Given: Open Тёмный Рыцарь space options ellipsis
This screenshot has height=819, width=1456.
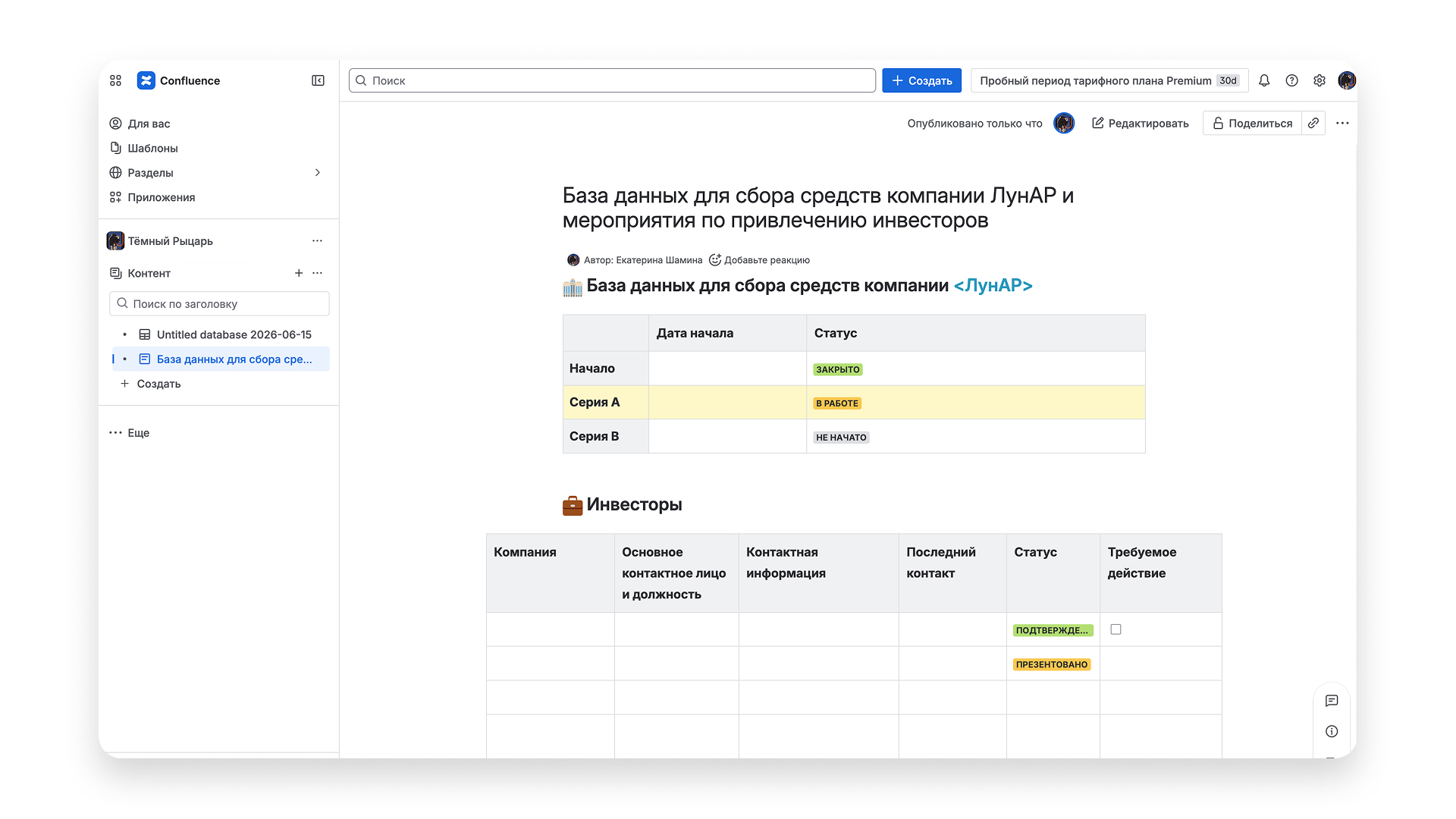Looking at the screenshot, I should [x=317, y=241].
